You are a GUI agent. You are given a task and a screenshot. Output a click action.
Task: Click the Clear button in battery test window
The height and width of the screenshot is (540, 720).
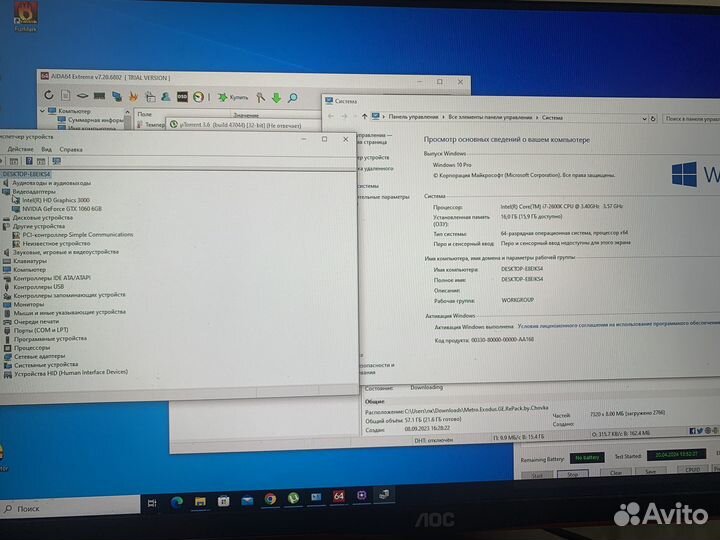[x=616, y=472]
